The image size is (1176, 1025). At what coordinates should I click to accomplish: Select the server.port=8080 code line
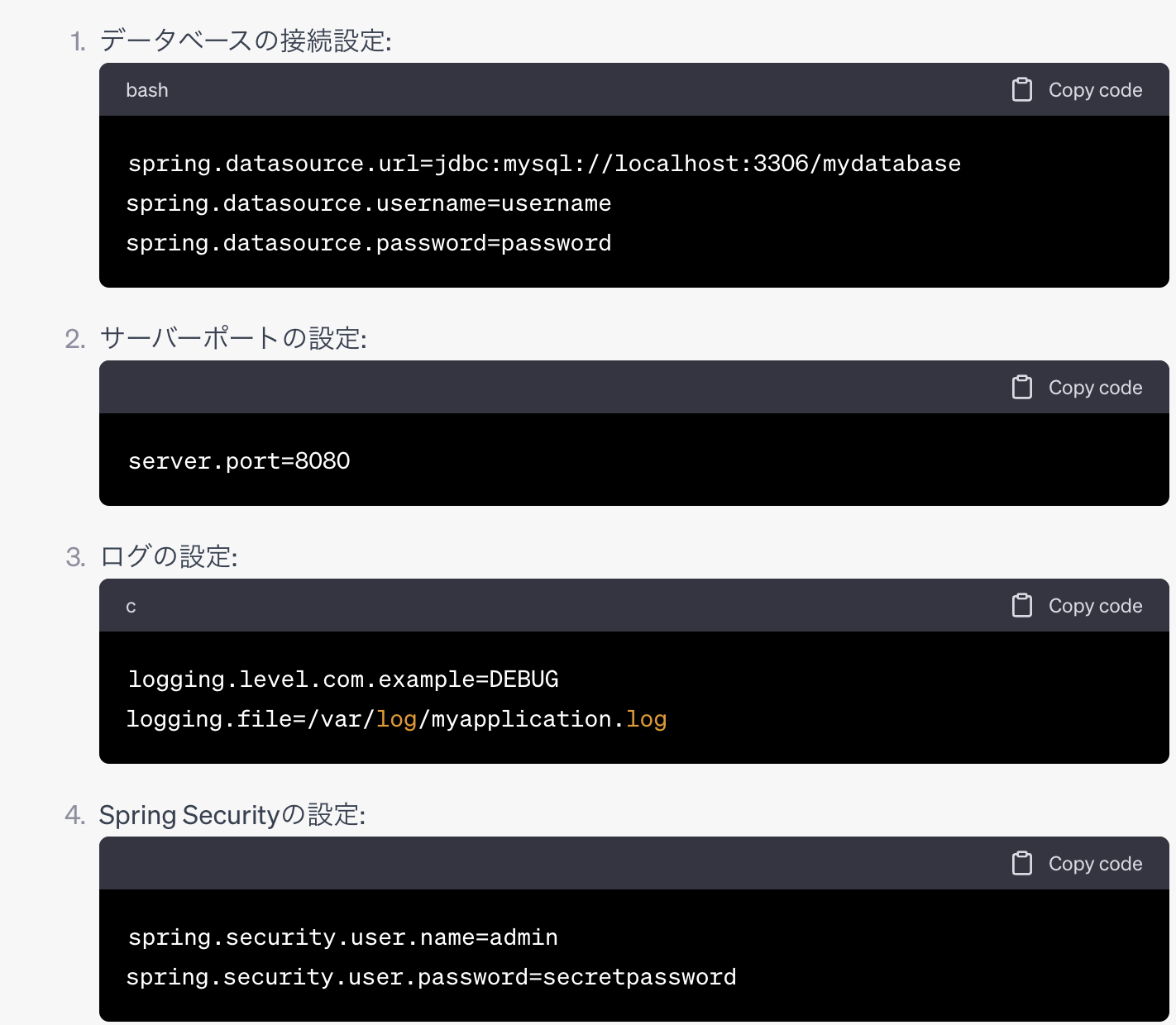click(x=238, y=460)
